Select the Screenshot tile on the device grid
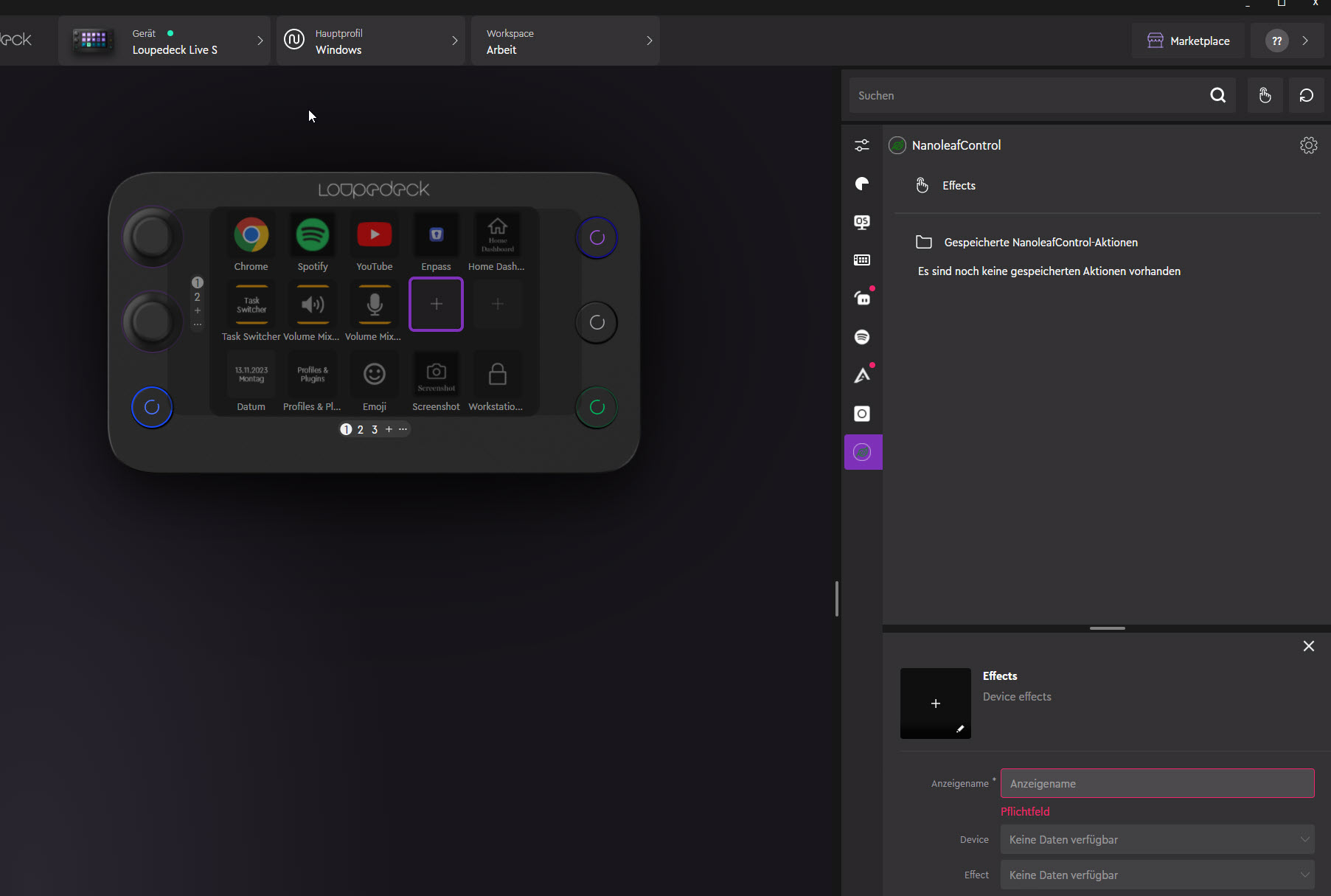 tap(436, 374)
